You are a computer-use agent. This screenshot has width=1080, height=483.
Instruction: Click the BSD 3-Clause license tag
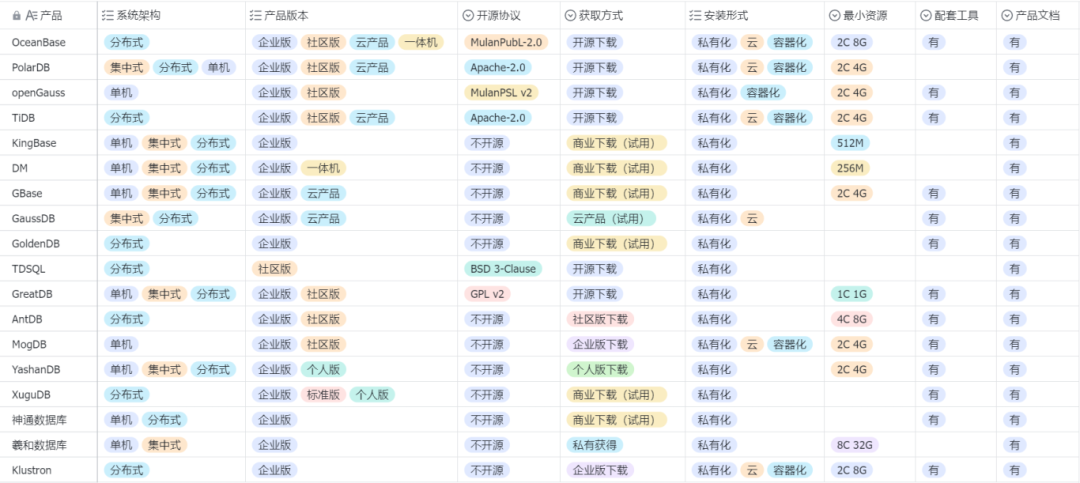pos(503,269)
